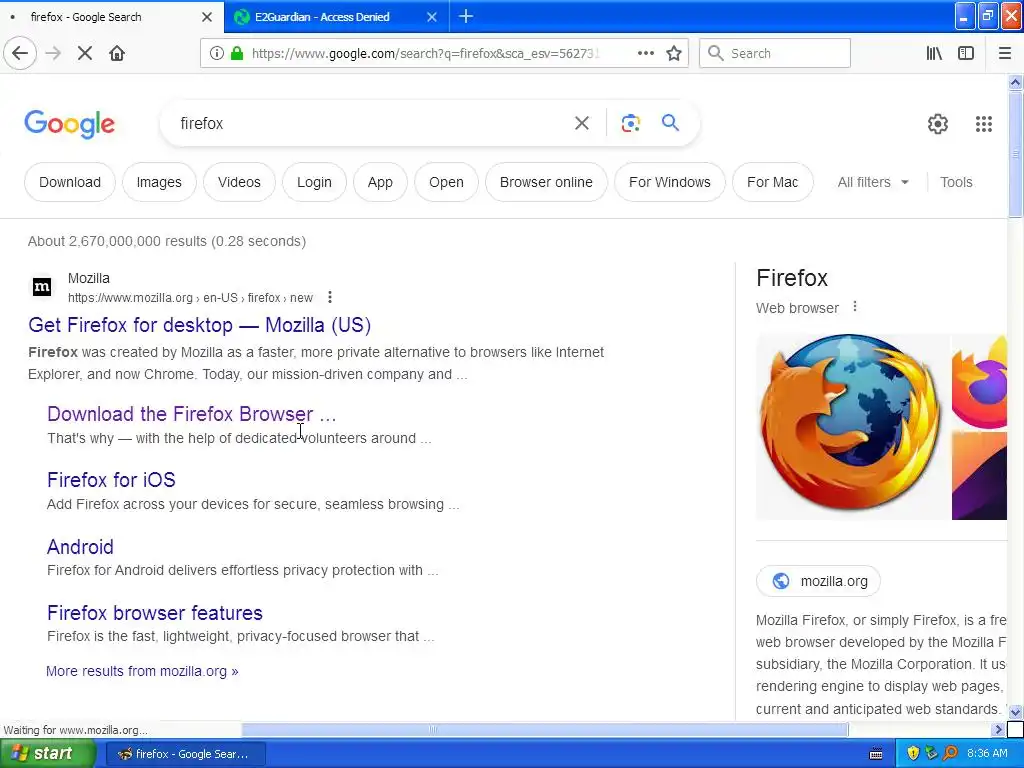Select the Open filter chip

pyautogui.click(x=446, y=182)
